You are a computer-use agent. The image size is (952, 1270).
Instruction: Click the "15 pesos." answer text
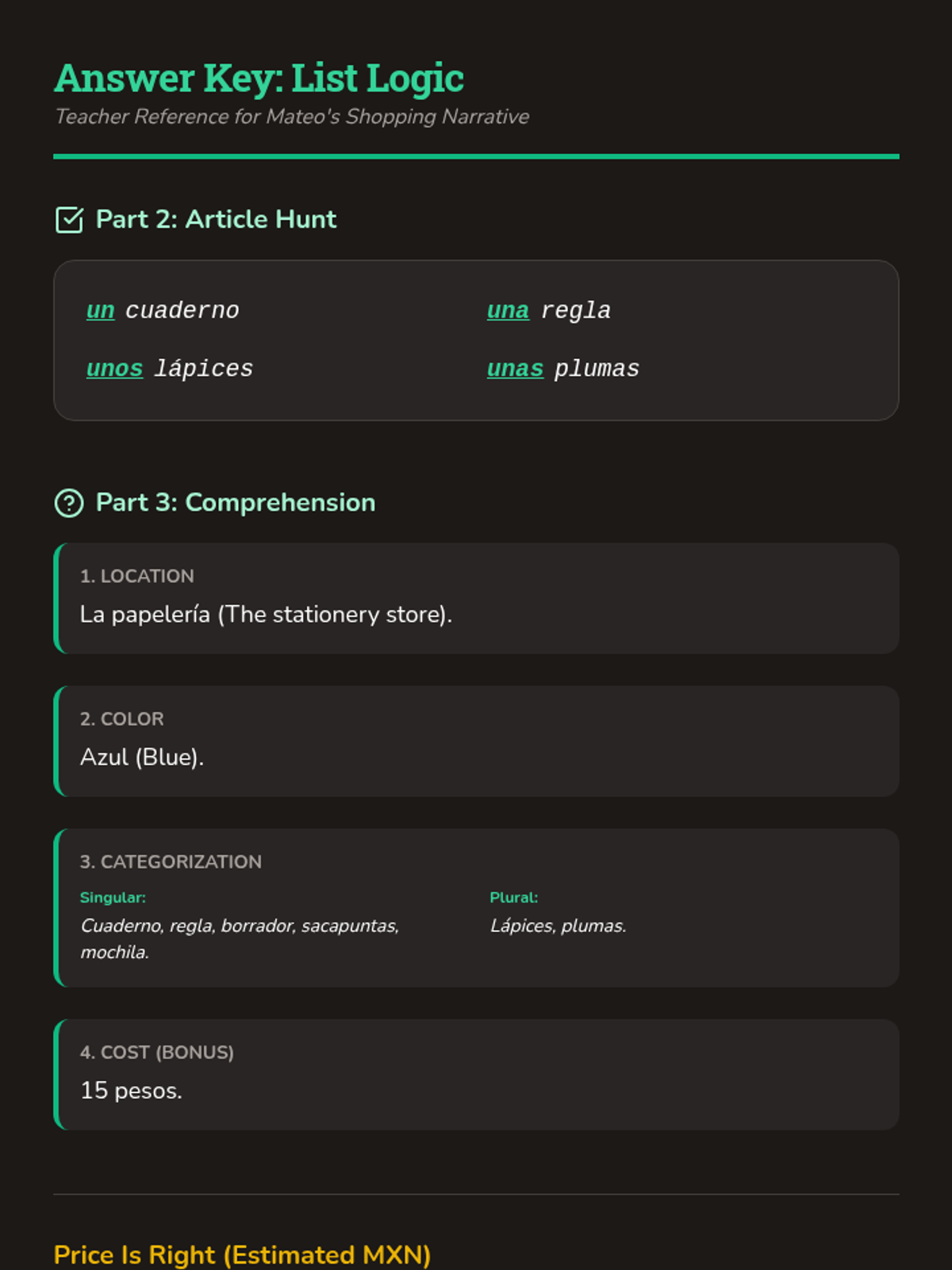131,1091
